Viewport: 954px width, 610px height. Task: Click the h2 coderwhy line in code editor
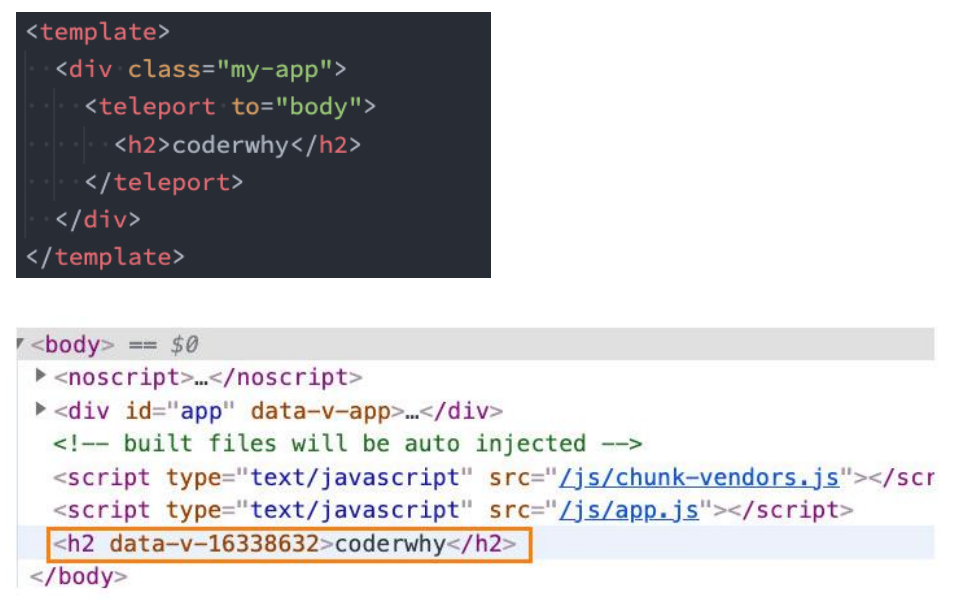pos(237,145)
